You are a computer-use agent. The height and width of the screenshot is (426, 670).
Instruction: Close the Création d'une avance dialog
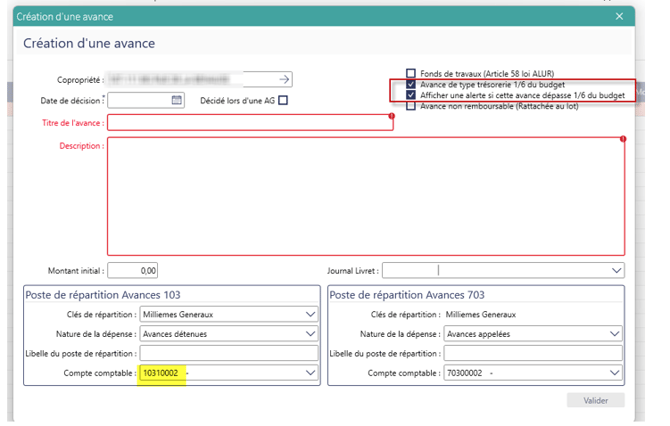[619, 16]
